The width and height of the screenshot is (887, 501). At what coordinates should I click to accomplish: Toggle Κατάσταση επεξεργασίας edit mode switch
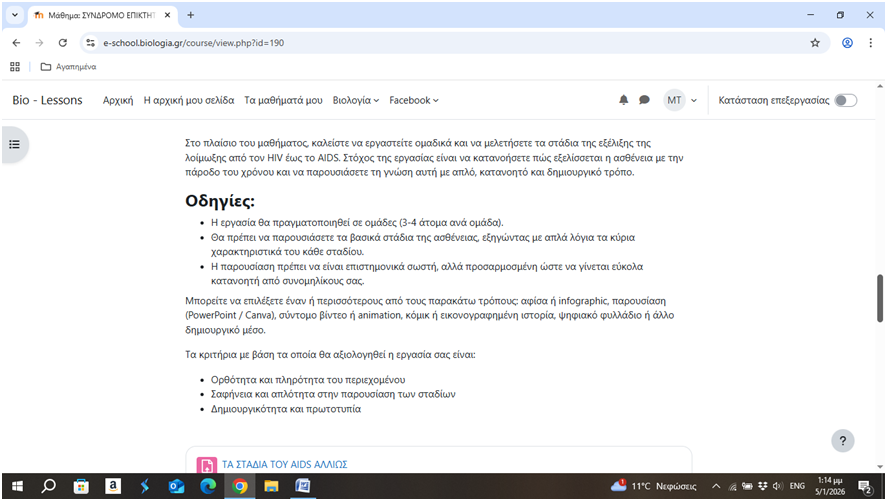tap(845, 100)
